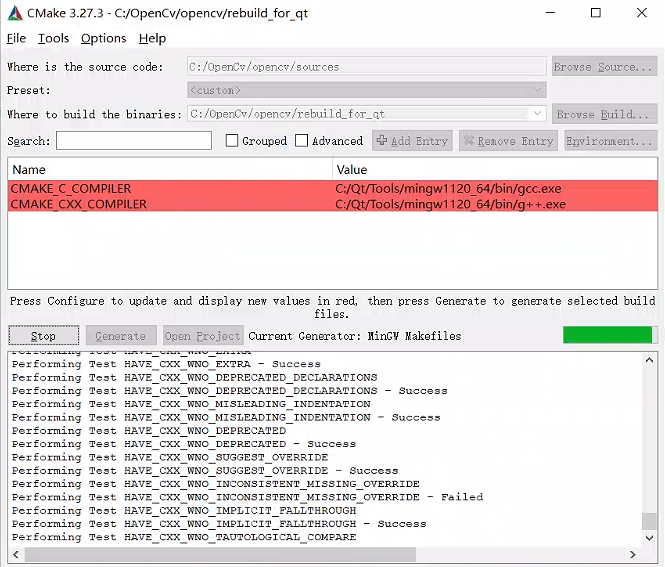Click the cross icon on Remove Entry

468,140
